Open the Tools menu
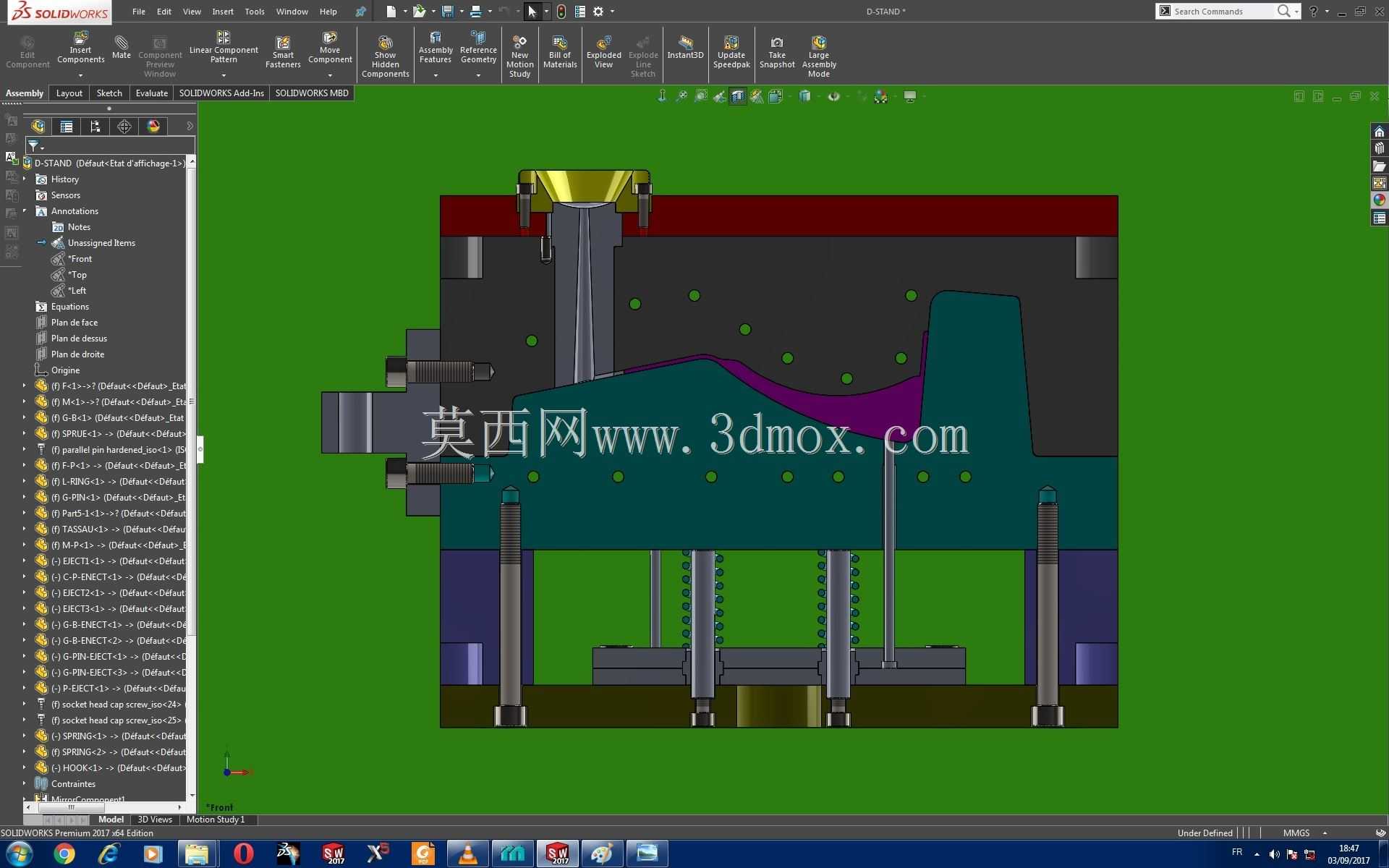Viewport: 1389px width, 868px height. click(255, 12)
